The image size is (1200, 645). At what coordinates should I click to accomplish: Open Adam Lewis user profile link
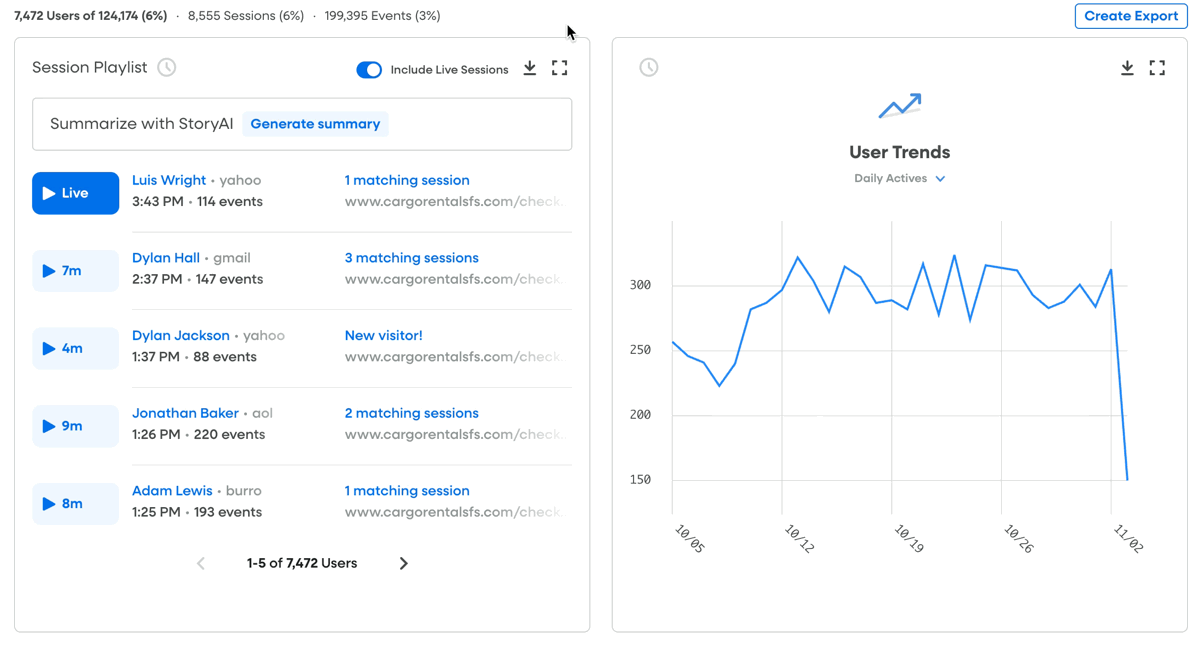coord(172,491)
